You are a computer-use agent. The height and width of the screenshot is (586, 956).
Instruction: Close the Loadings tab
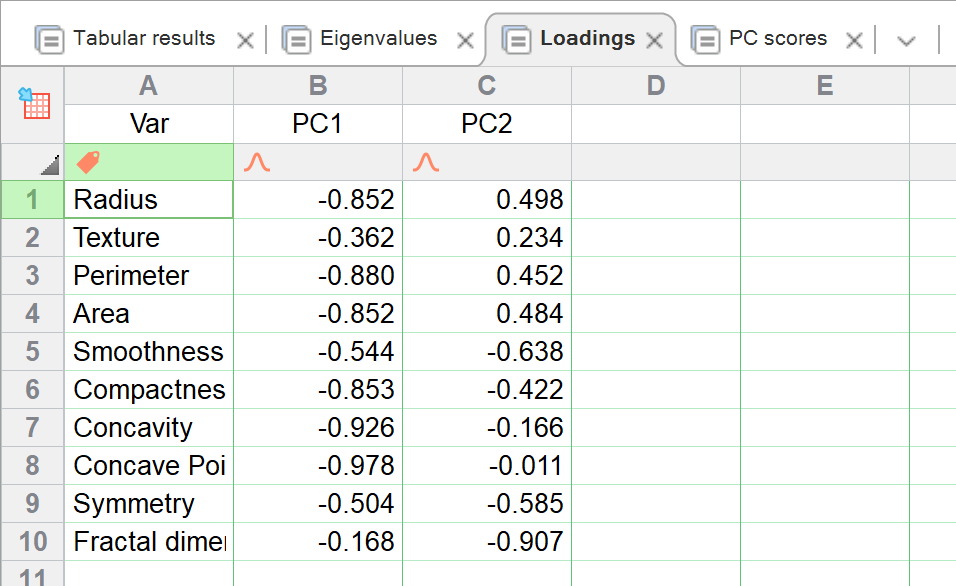(655, 41)
